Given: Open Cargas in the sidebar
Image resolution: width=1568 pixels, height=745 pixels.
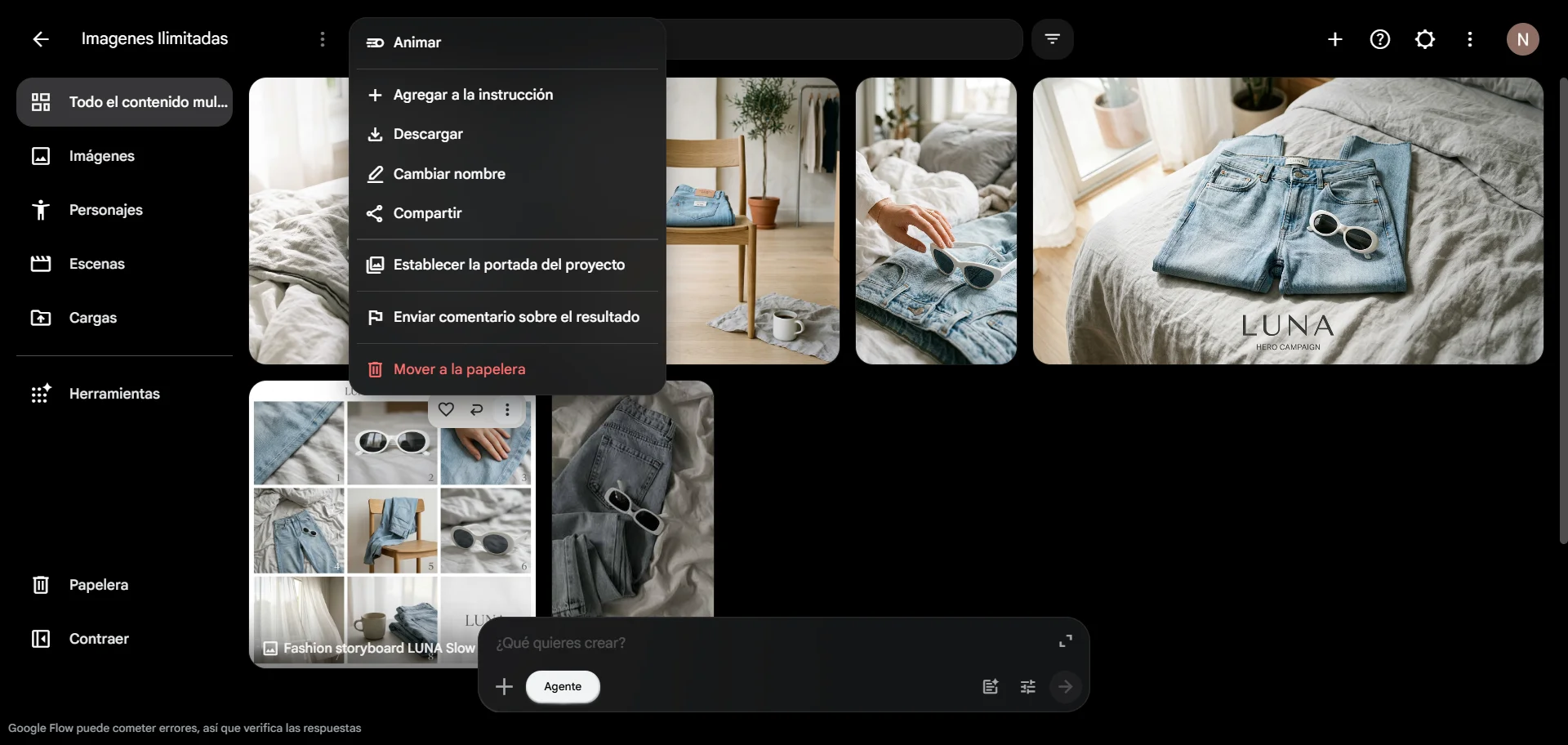Looking at the screenshot, I should pos(125,318).
